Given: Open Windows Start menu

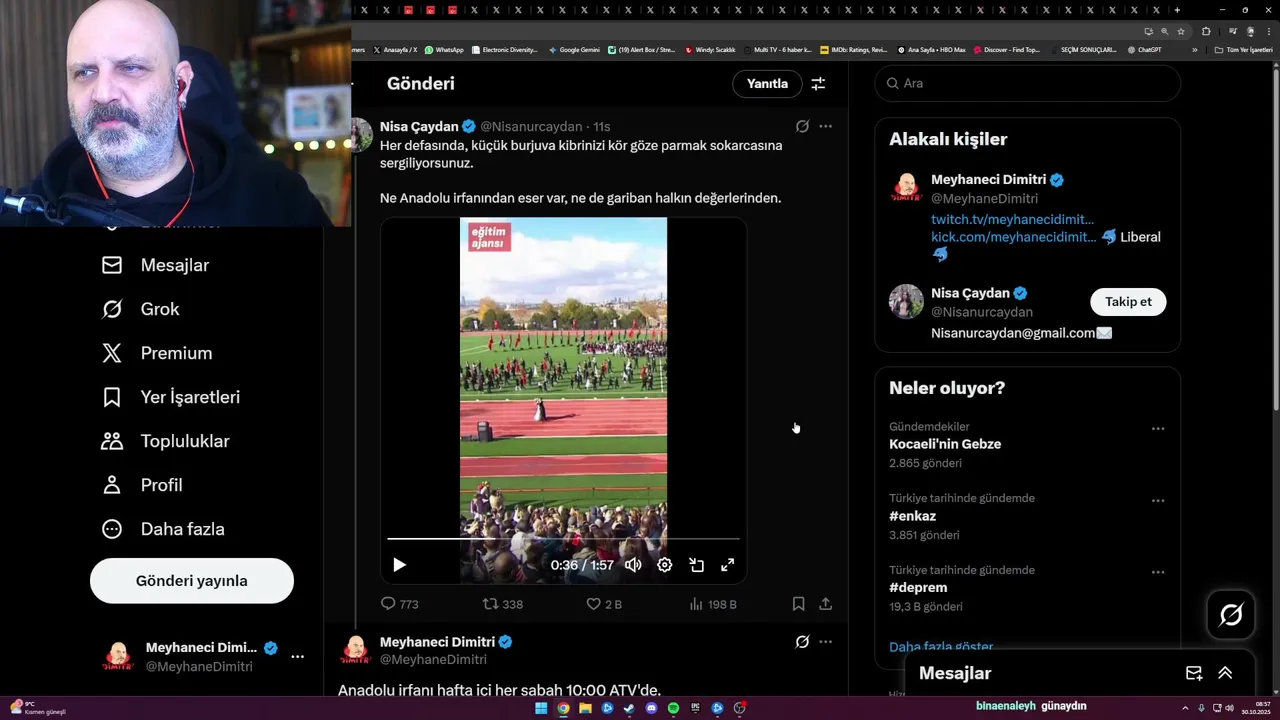Looking at the screenshot, I should [541, 708].
